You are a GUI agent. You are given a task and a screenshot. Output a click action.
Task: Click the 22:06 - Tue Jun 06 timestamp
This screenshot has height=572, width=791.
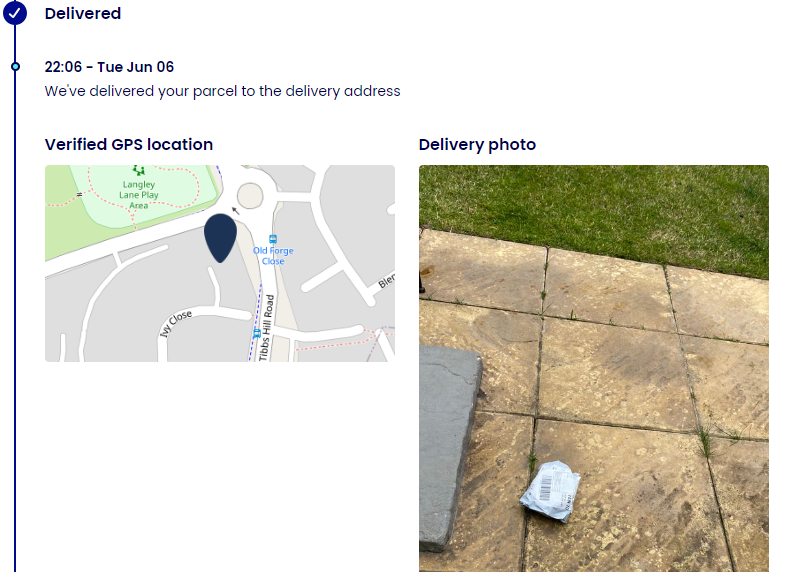pos(109,67)
